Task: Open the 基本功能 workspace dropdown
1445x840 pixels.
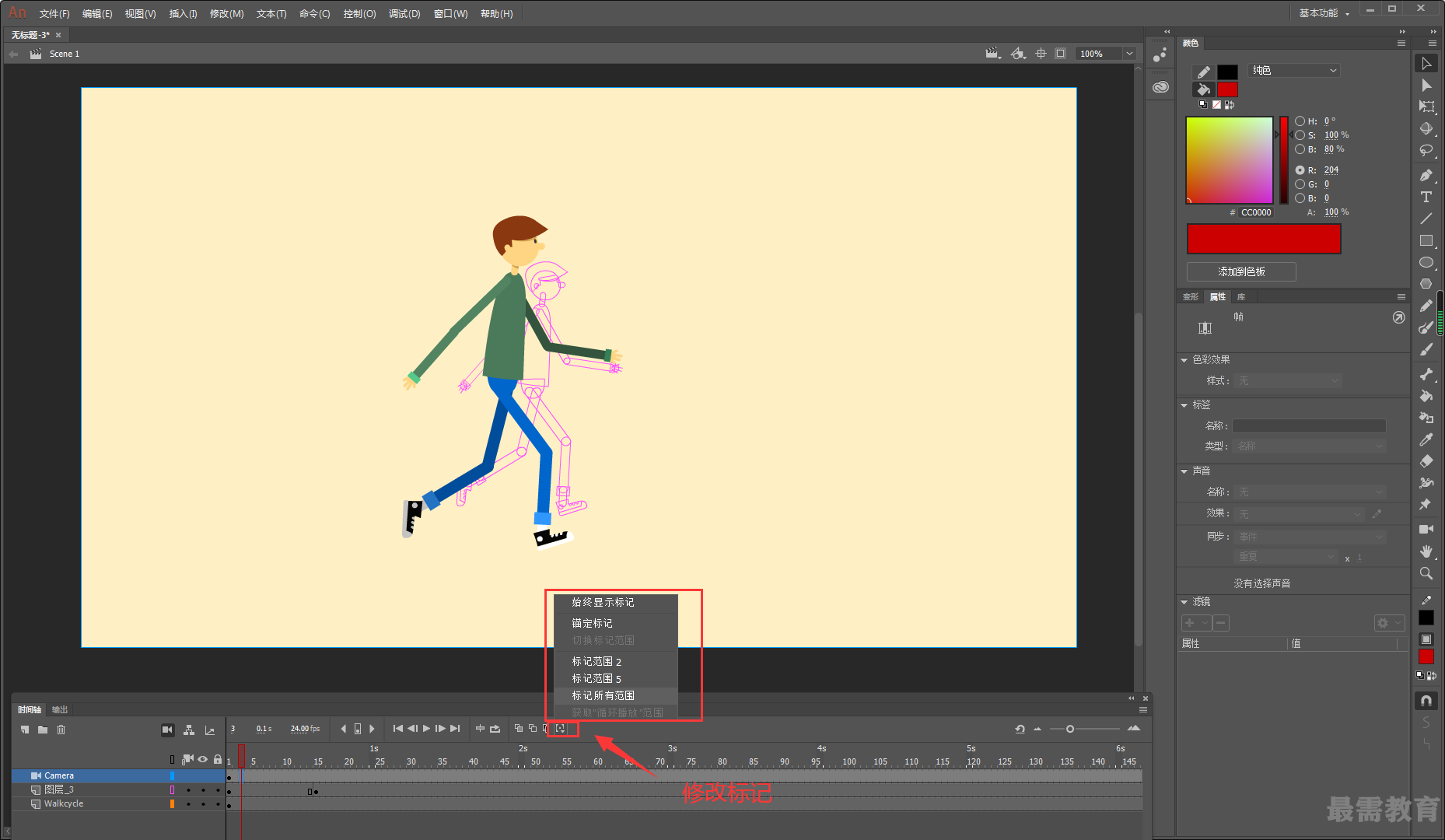Action: point(1324,13)
